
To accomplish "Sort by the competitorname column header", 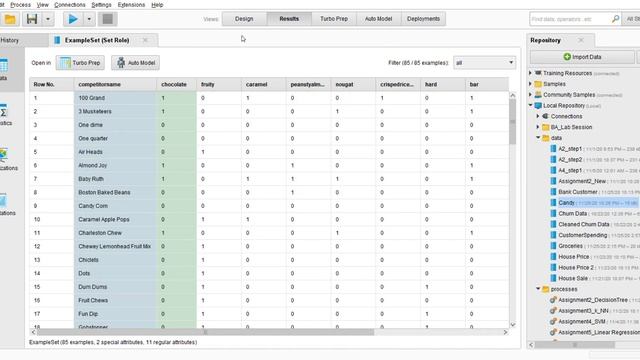I will pos(115,84).
